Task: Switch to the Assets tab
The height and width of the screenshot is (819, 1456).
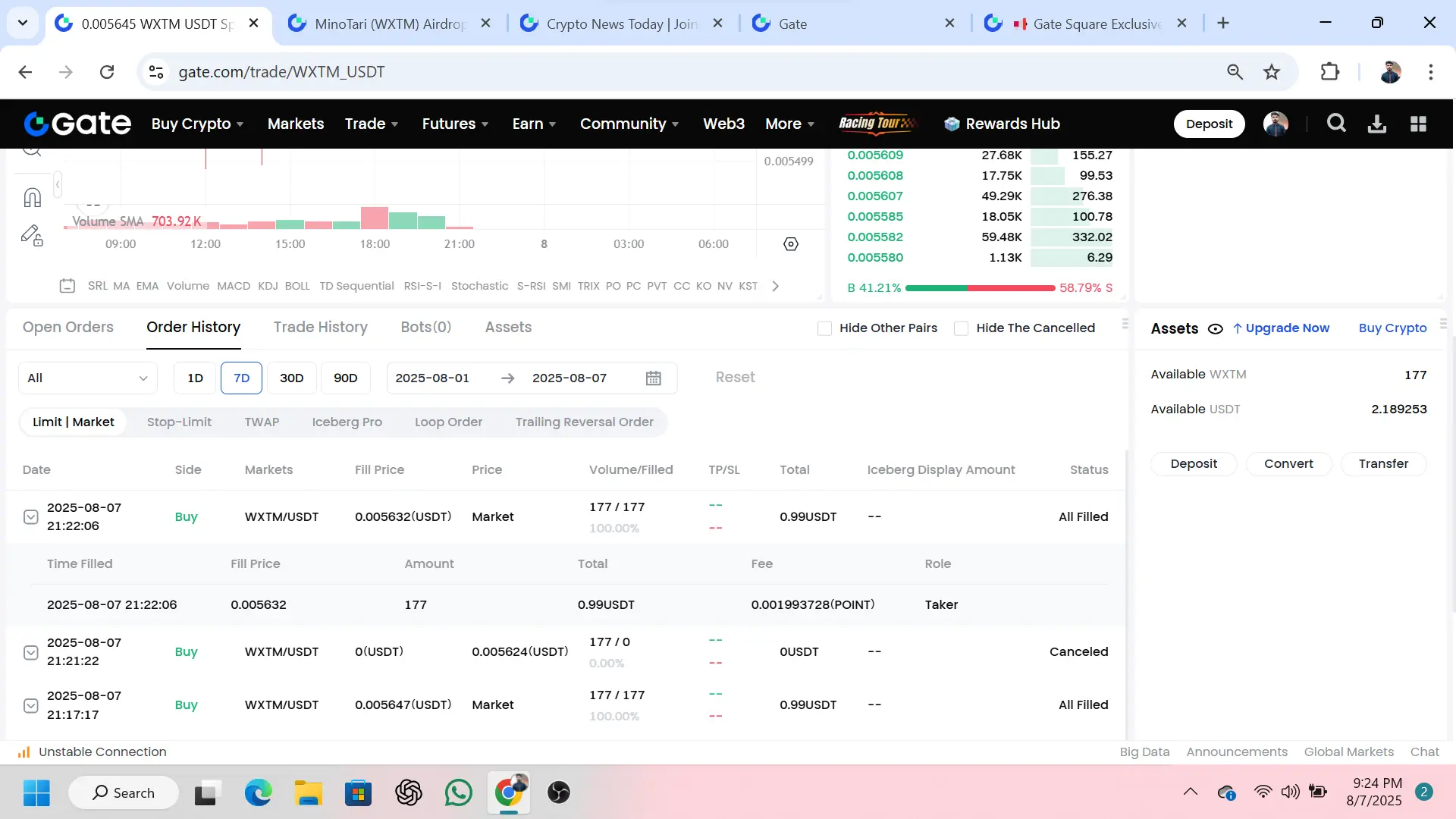Action: point(508,328)
